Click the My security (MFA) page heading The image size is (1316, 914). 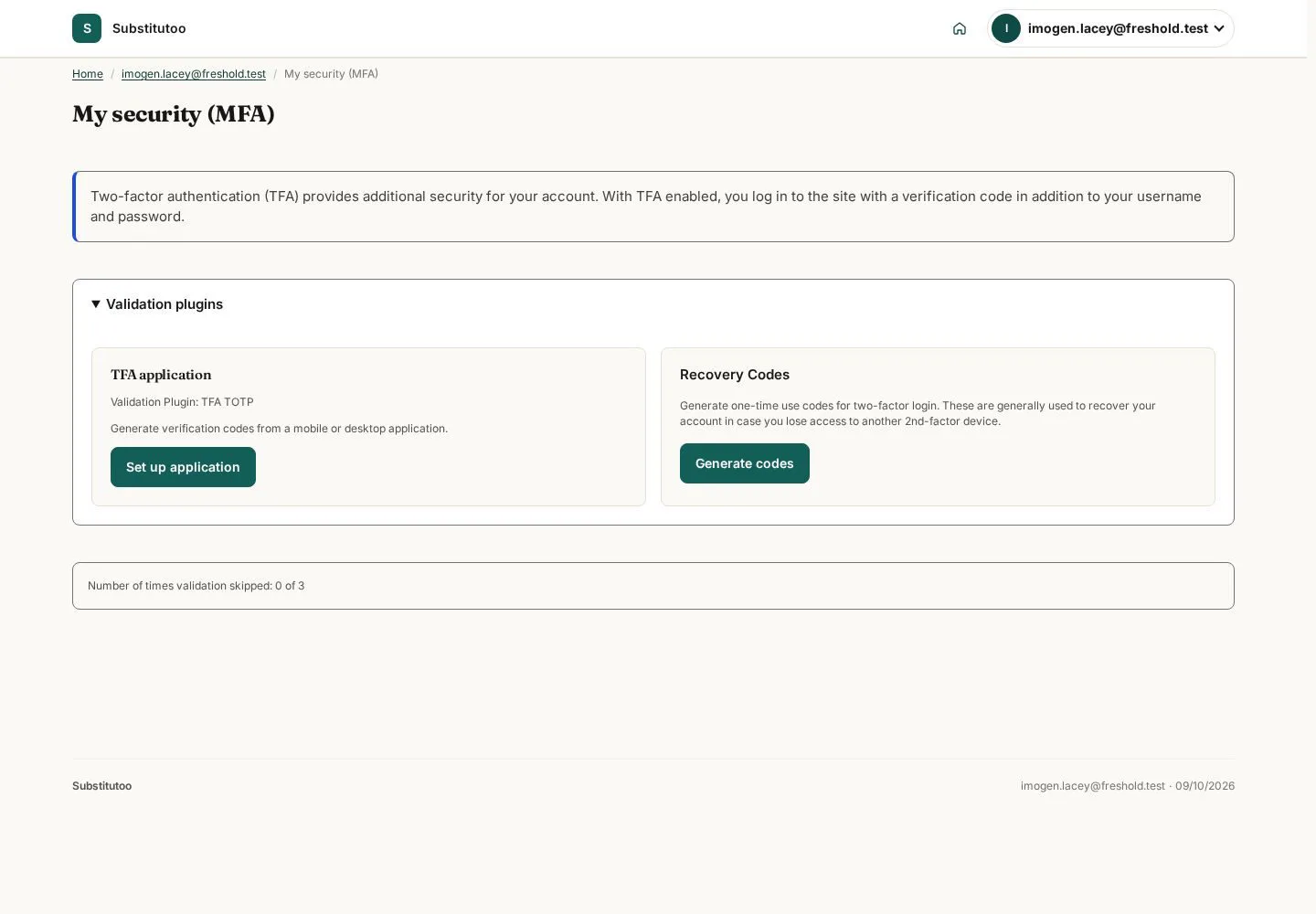click(174, 114)
